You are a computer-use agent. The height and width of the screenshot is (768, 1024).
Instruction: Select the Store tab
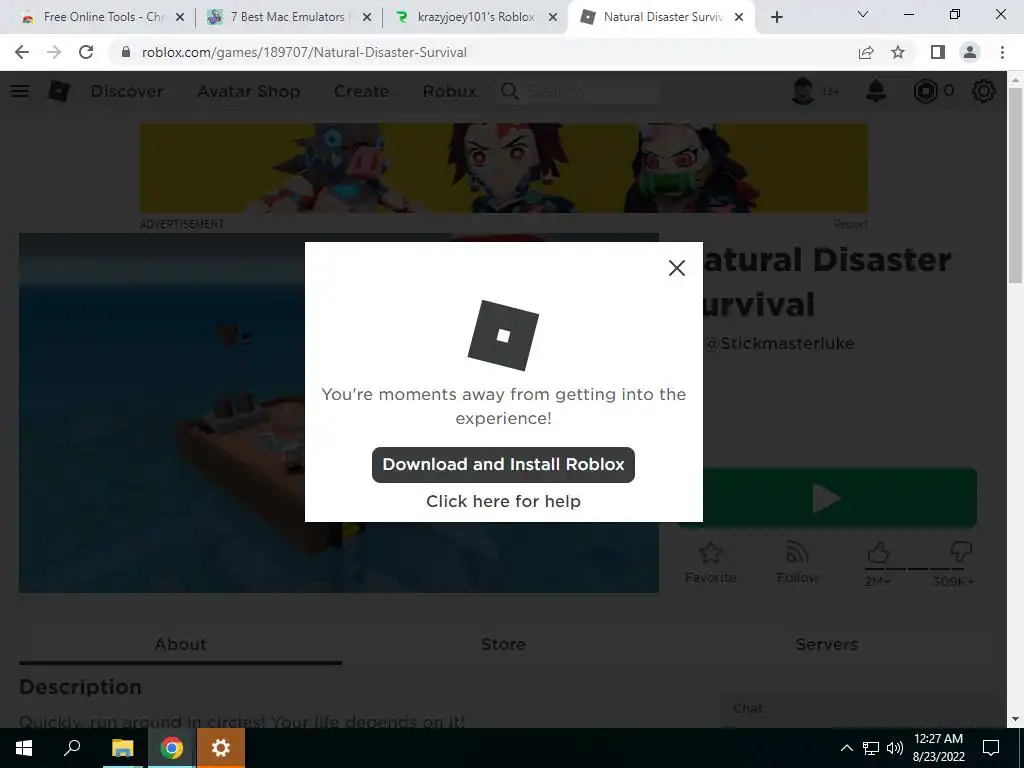(x=504, y=644)
